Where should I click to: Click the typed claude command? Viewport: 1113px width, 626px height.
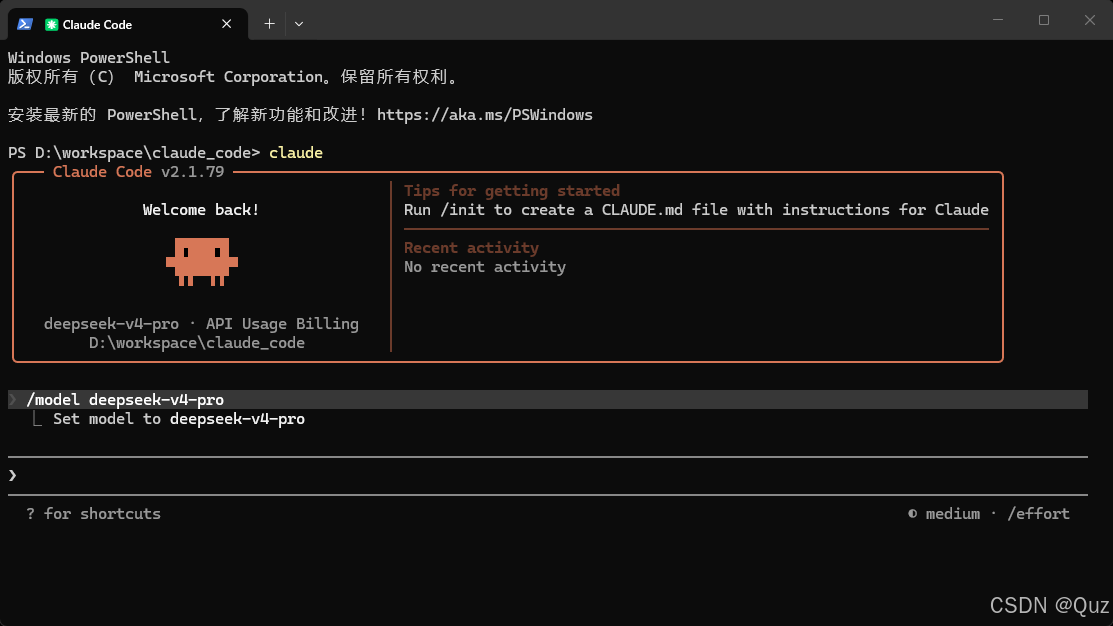click(x=296, y=153)
